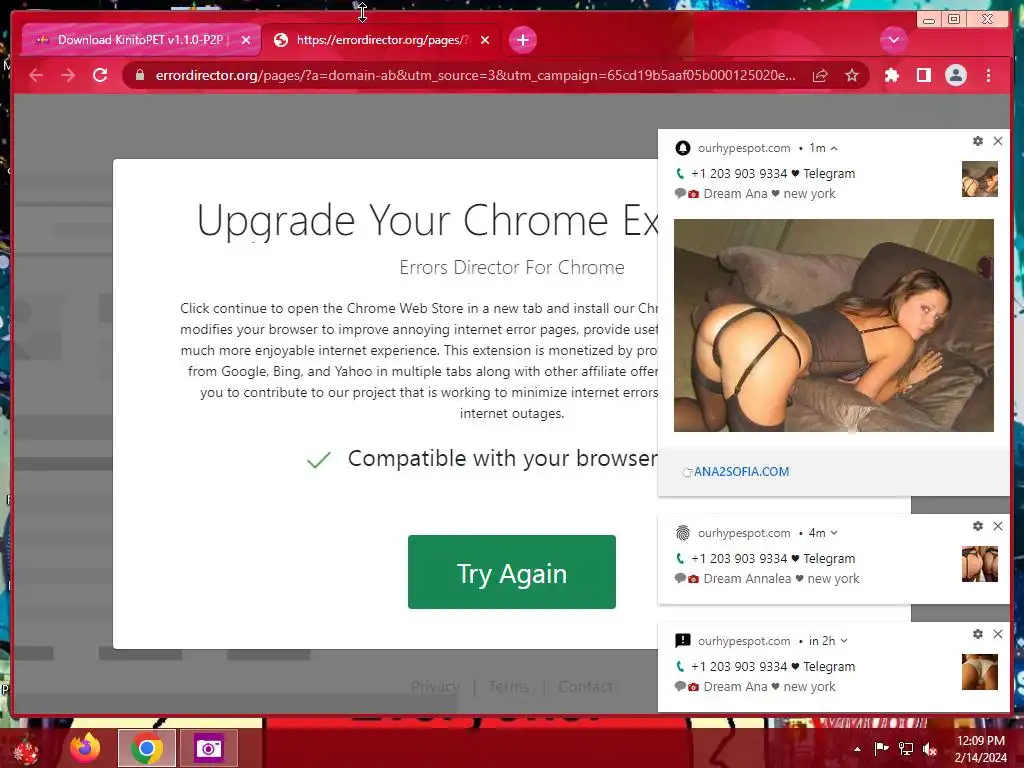Dismiss the 1m ourhypespot.com notification

tap(998, 141)
